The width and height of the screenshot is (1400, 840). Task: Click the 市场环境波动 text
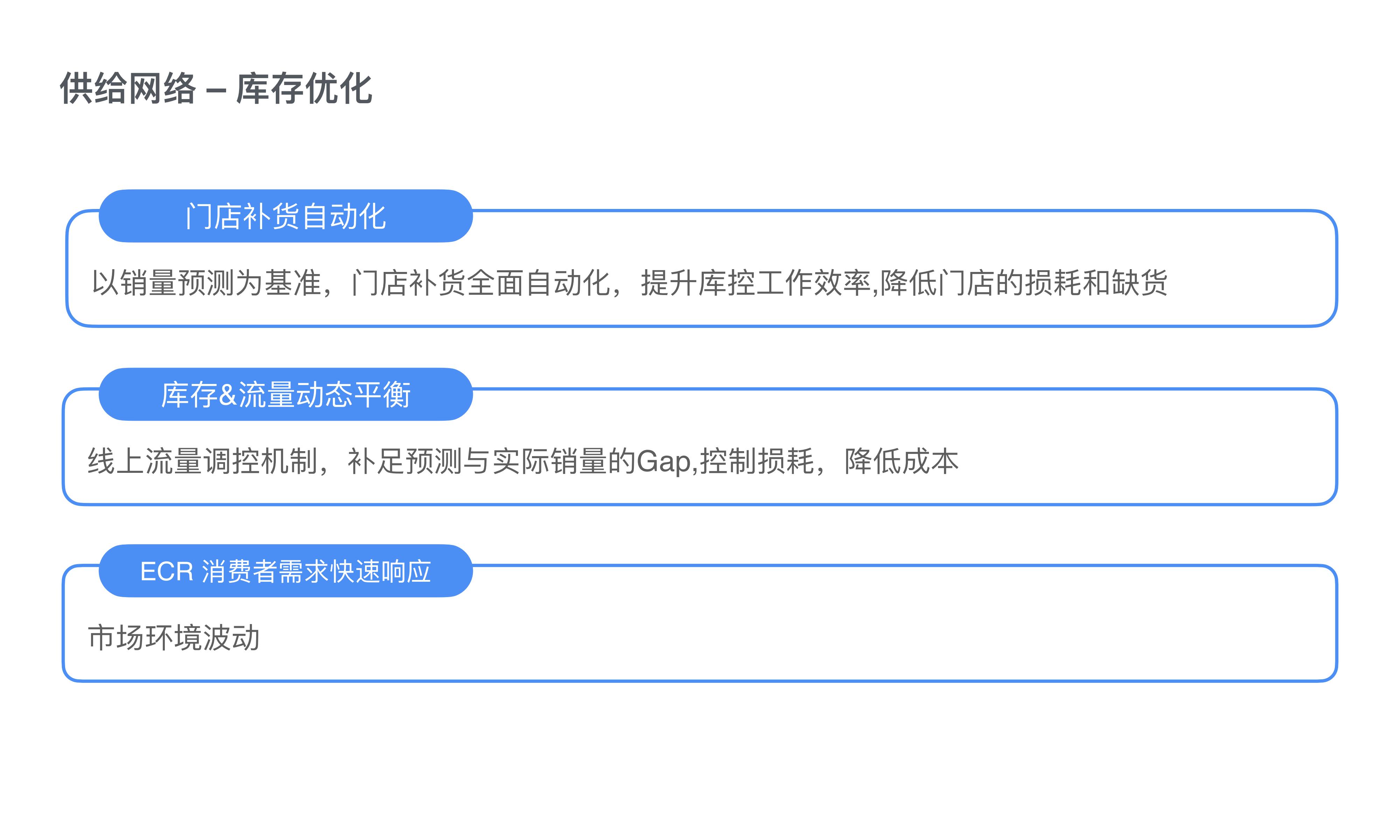click(x=174, y=638)
